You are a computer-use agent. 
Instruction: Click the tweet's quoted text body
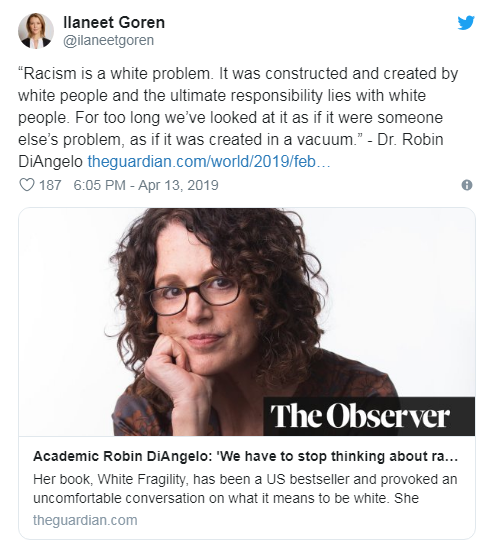point(238,117)
